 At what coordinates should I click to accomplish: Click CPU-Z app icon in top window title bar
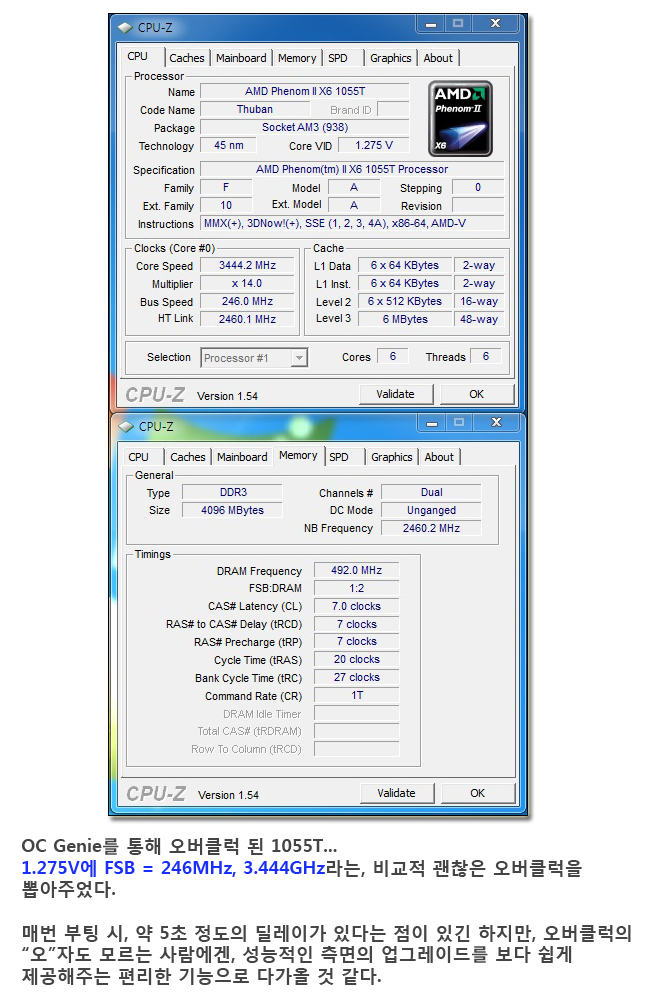coord(125,27)
